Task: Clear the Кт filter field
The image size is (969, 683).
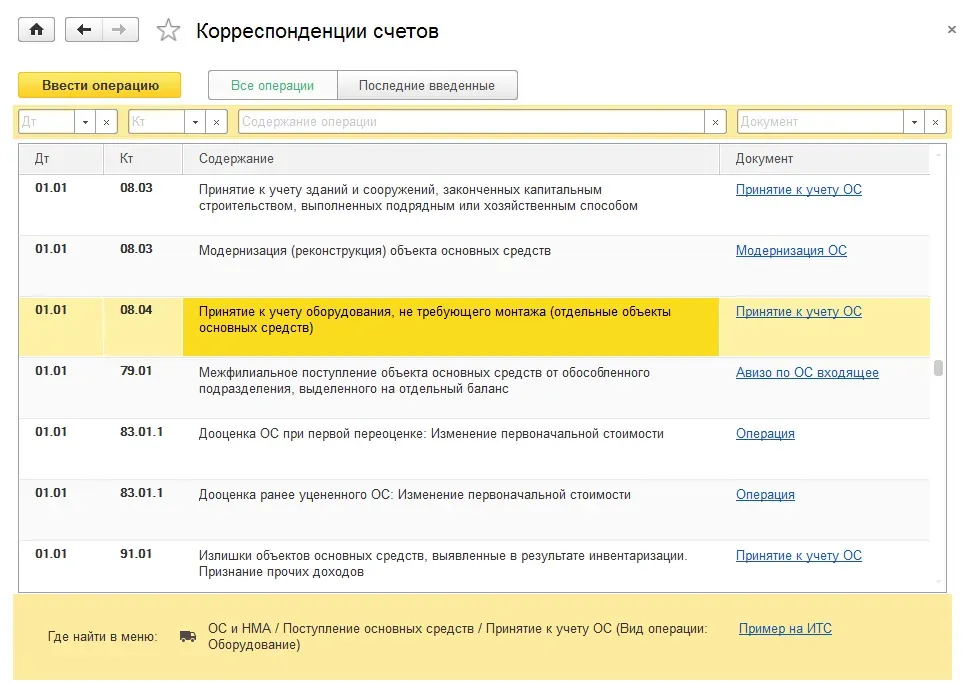Action: [216, 120]
